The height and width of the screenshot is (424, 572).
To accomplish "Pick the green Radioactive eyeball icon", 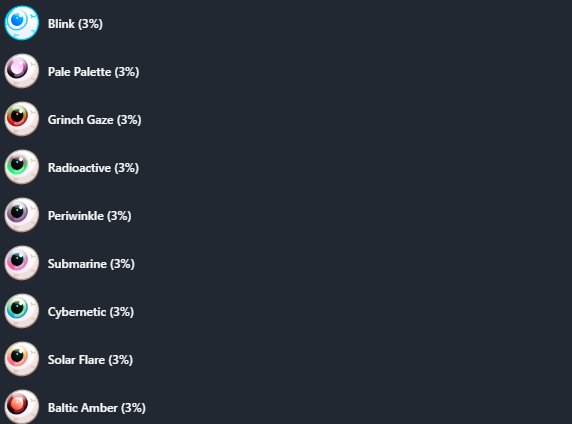I will coord(22,167).
